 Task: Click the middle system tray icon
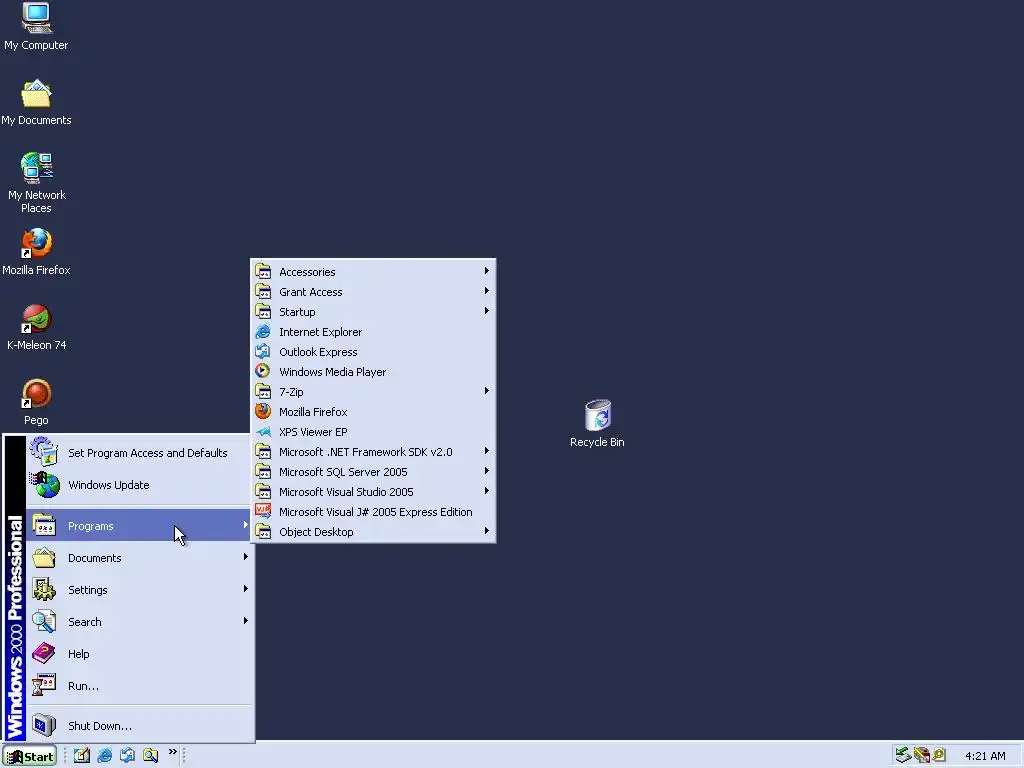921,755
